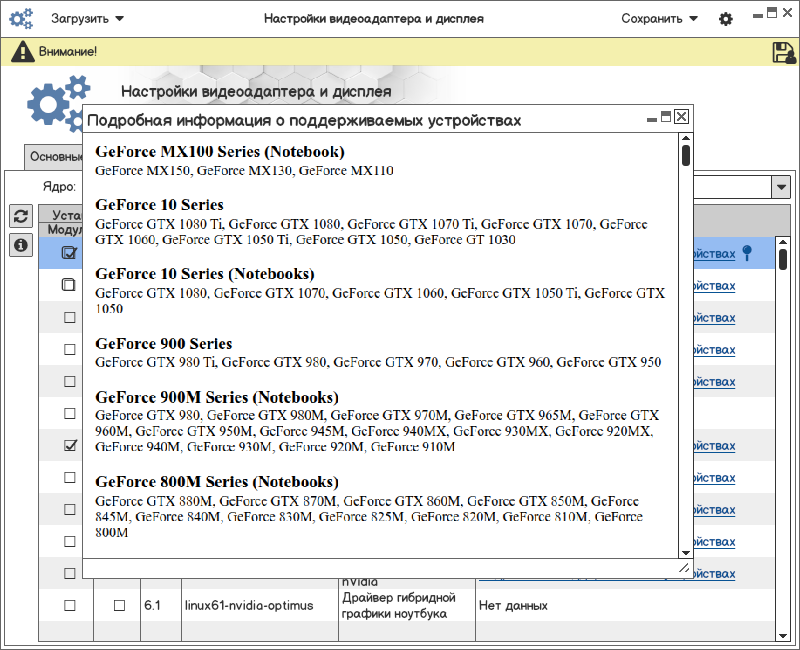This screenshot has width=800, height=650.
Task: Maximize the supported devices popup window
Action: pyautogui.click(x=665, y=118)
